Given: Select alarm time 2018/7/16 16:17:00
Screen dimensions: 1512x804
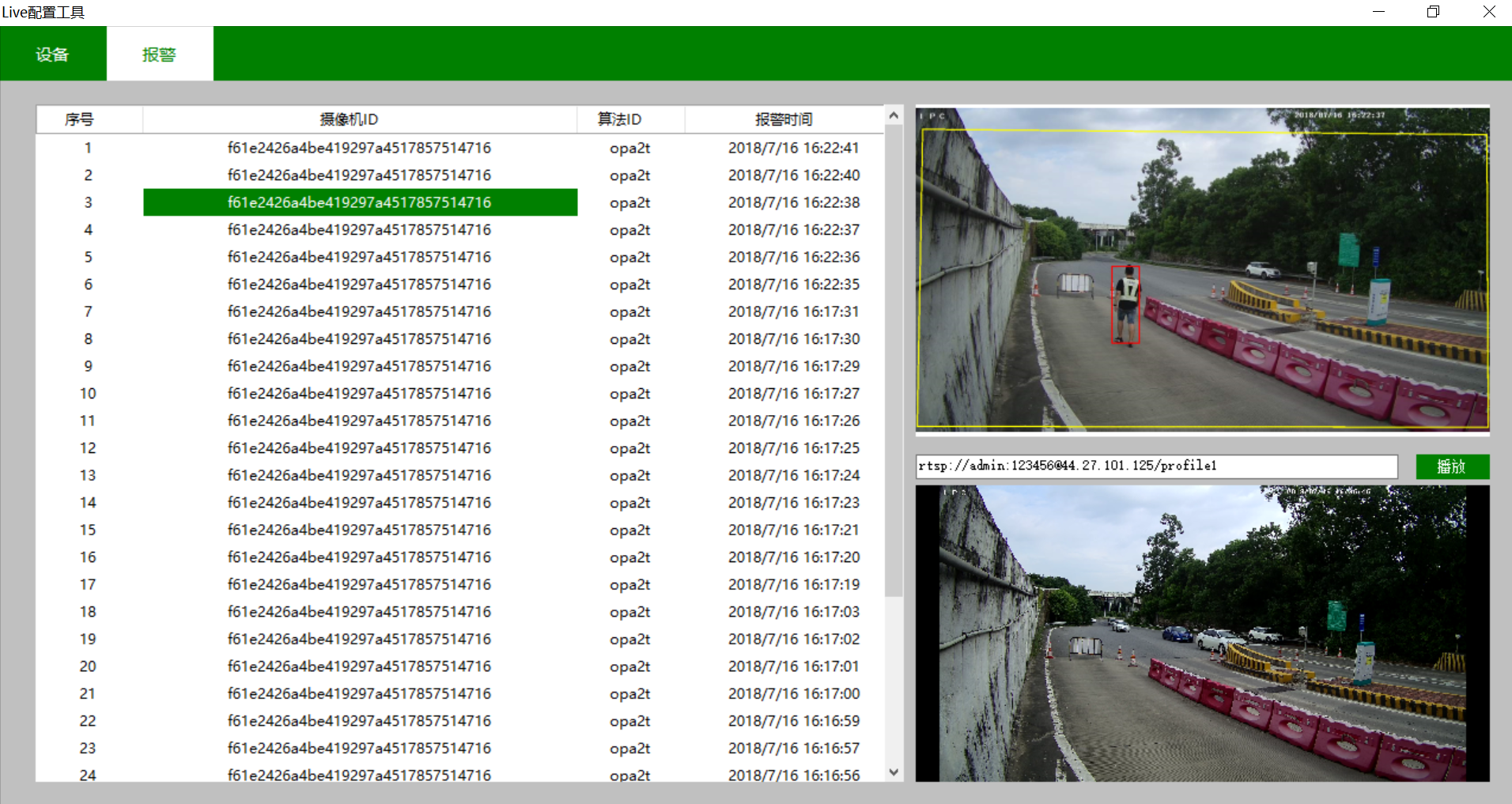Looking at the screenshot, I should [794, 693].
